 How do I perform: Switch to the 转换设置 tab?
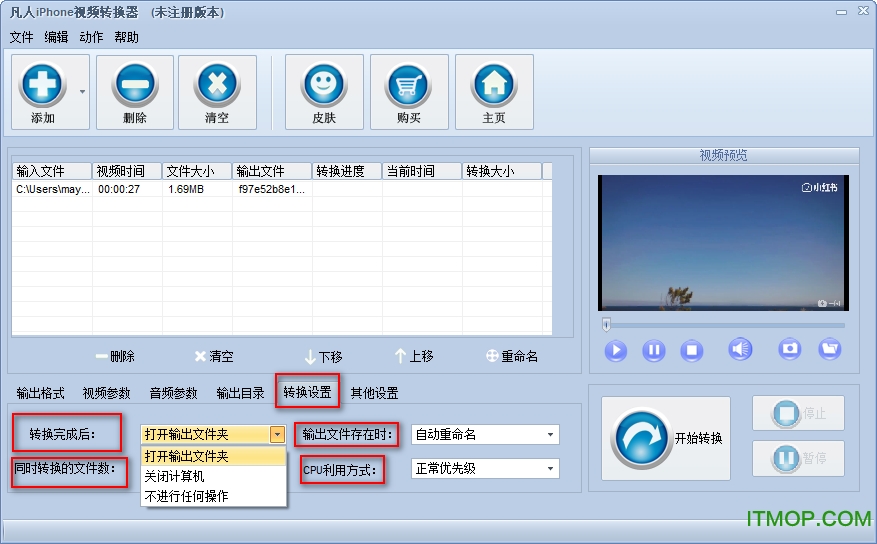307,392
